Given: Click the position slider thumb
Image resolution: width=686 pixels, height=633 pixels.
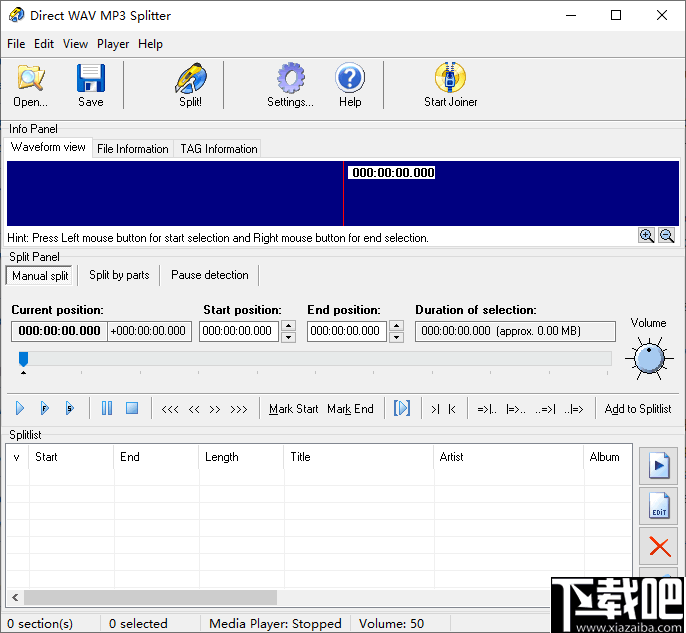Looking at the screenshot, I should click(24, 359).
